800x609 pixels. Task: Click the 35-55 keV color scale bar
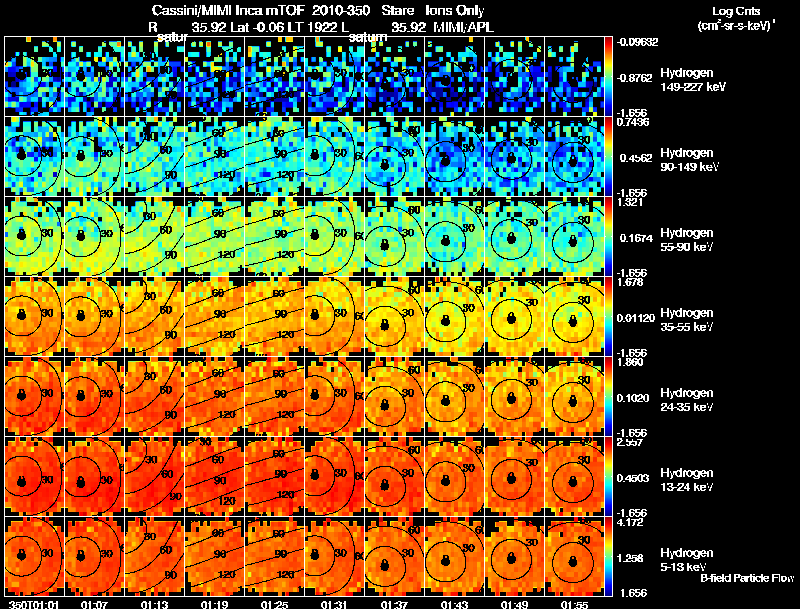[x=608, y=316]
